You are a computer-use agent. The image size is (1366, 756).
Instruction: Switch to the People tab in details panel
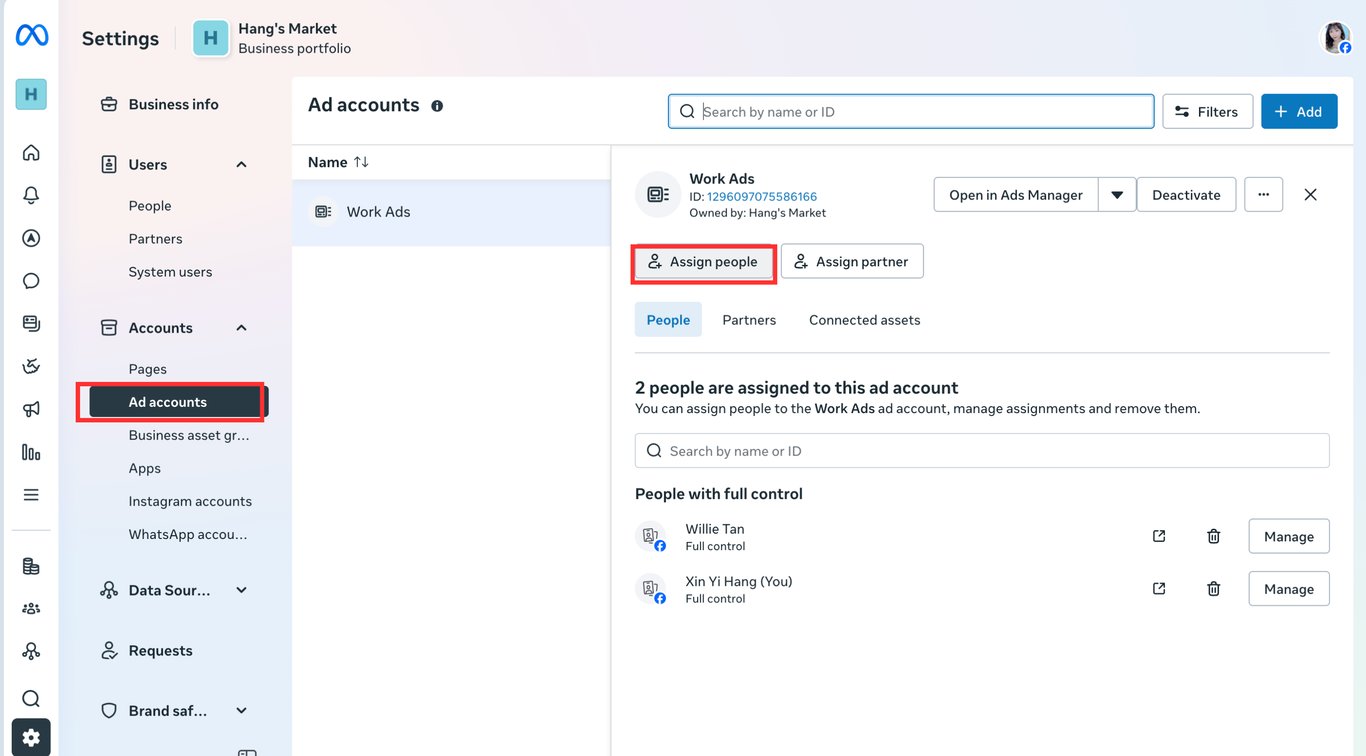pyautogui.click(x=668, y=320)
